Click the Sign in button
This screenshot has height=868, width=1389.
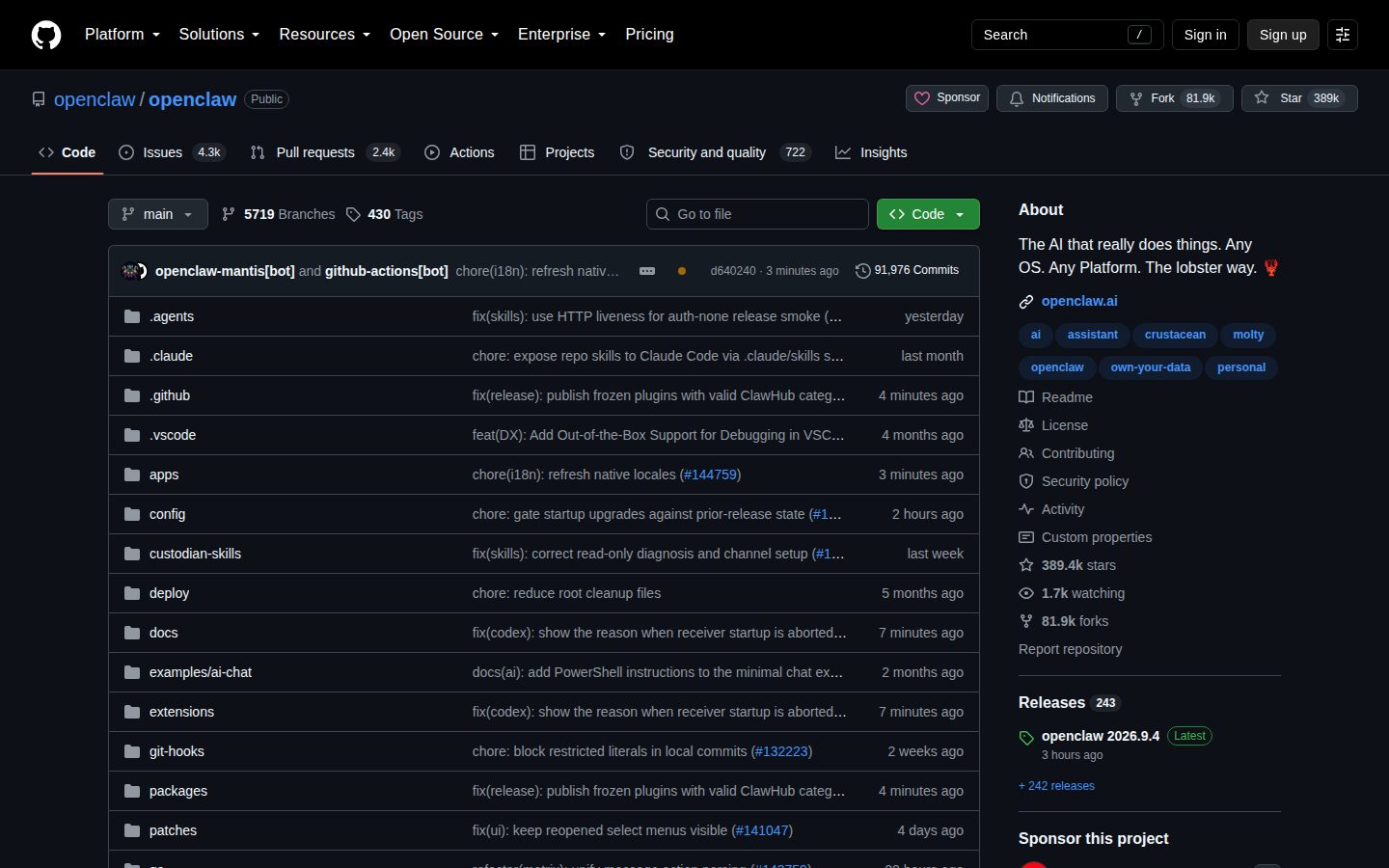1205,35
